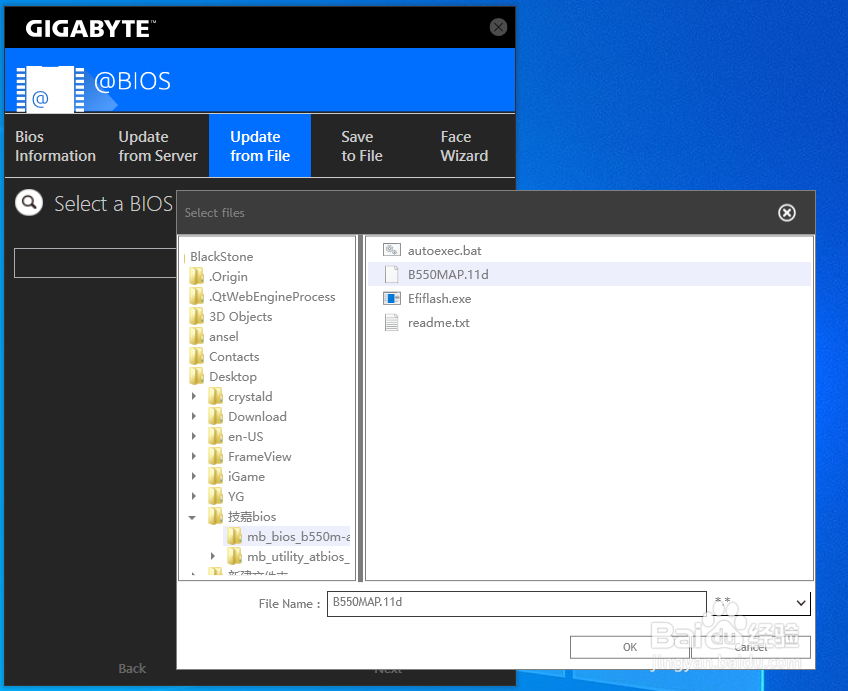Image resolution: width=848 pixels, height=691 pixels.
Task: Select readme.txt file name
Action: (439, 322)
